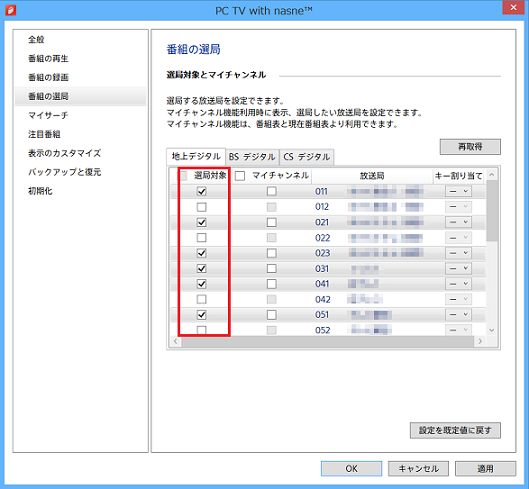Uncheck 選局対象 for channel 011

(x=201, y=191)
